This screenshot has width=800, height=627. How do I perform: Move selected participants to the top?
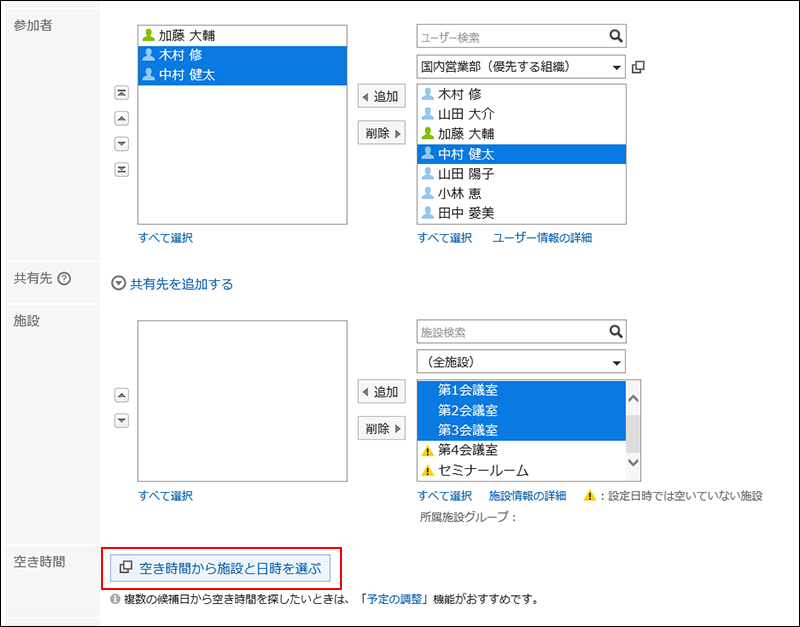(122, 93)
